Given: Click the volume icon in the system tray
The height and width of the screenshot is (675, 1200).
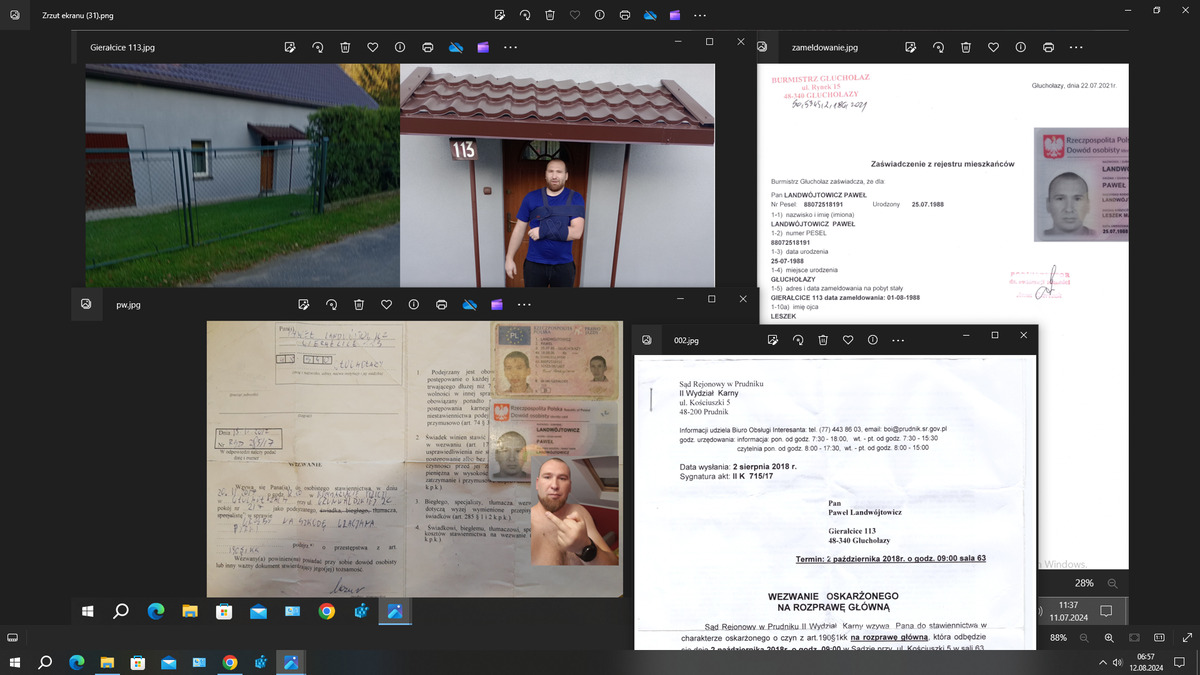Looking at the screenshot, I should 1117,662.
